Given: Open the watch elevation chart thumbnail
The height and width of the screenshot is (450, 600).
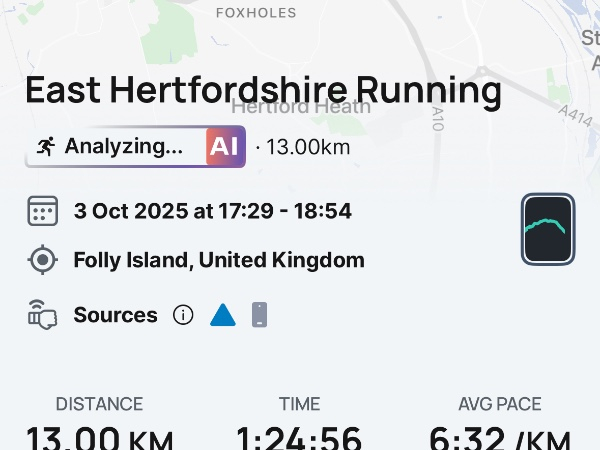Looking at the screenshot, I should point(548,229).
